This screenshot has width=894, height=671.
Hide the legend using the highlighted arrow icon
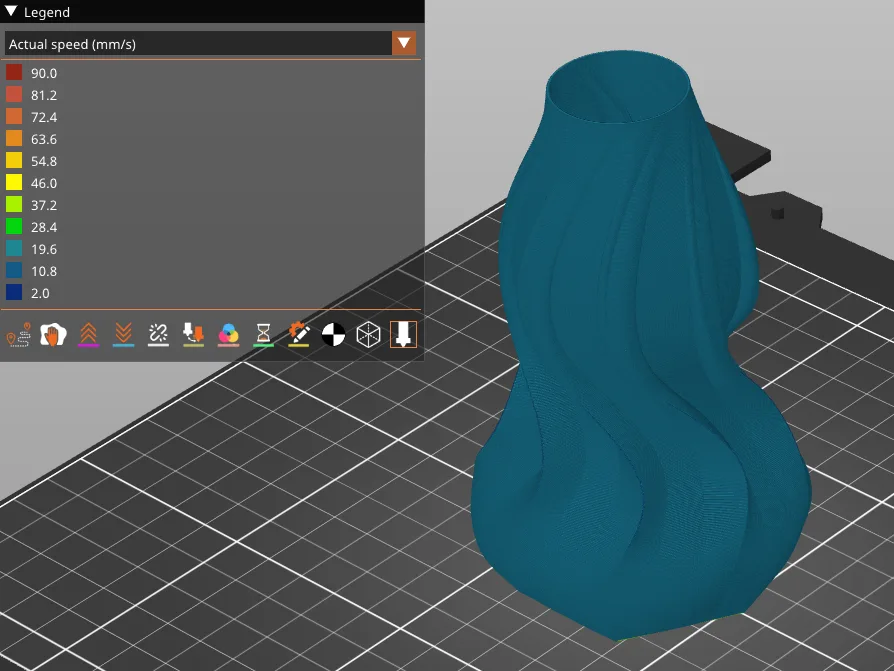pos(402,334)
